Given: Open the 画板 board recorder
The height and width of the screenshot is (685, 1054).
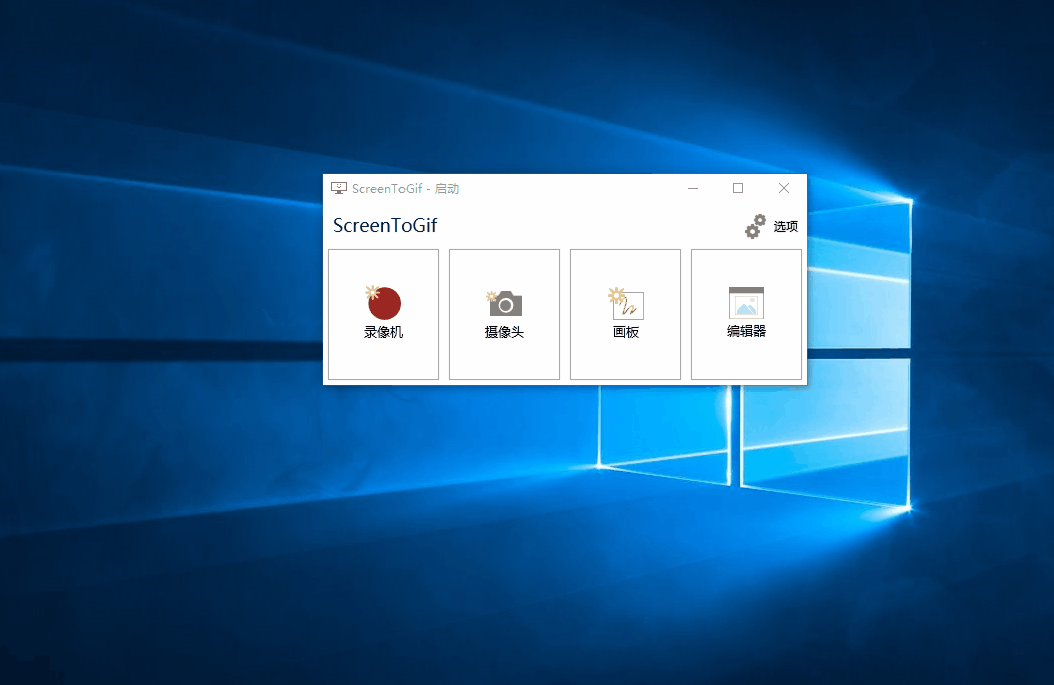Looking at the screenshot, I should 625,314.
